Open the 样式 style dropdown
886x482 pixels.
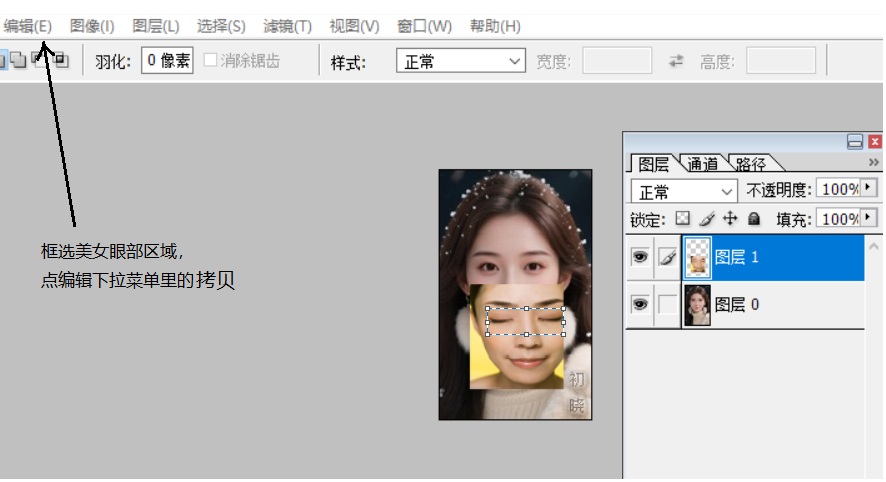point(461,61)
